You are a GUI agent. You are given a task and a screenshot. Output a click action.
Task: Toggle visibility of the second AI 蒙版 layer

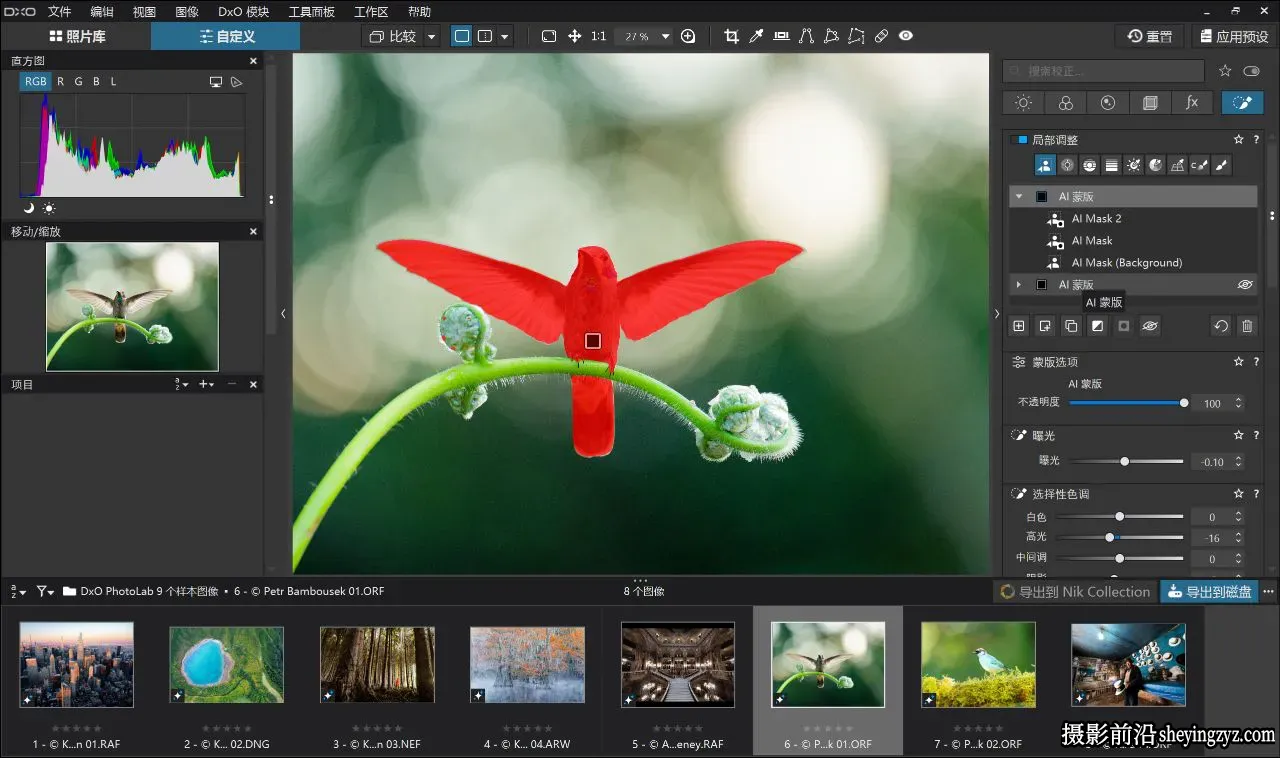point(1245,285)
